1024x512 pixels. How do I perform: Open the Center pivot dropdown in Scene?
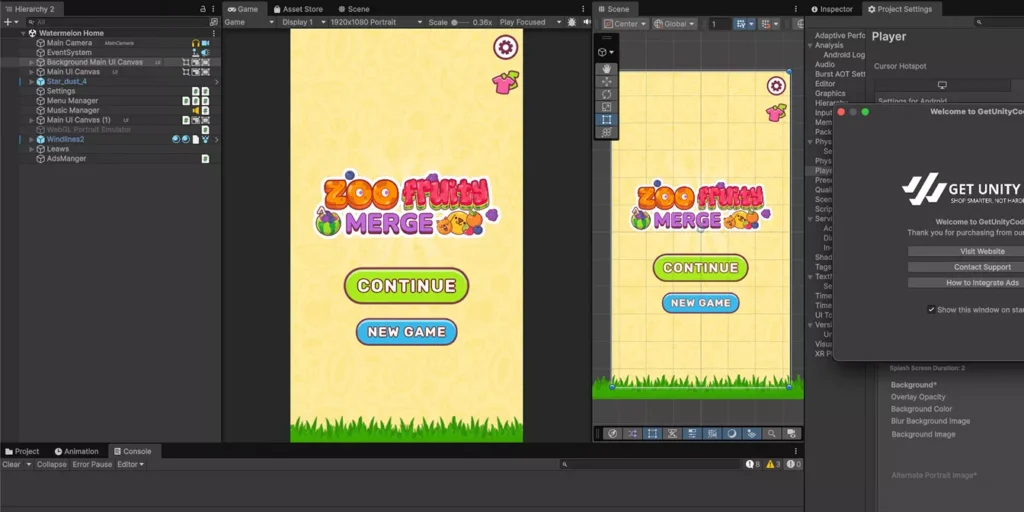(626, 24)
